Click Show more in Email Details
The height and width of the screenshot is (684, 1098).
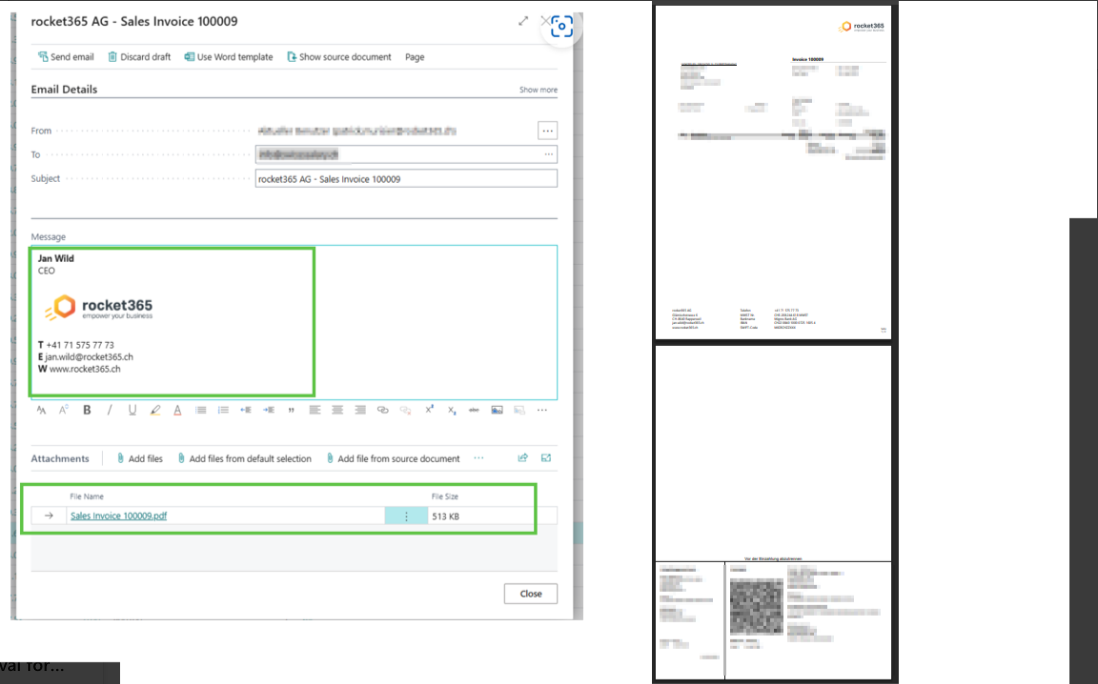click(538, 90)
